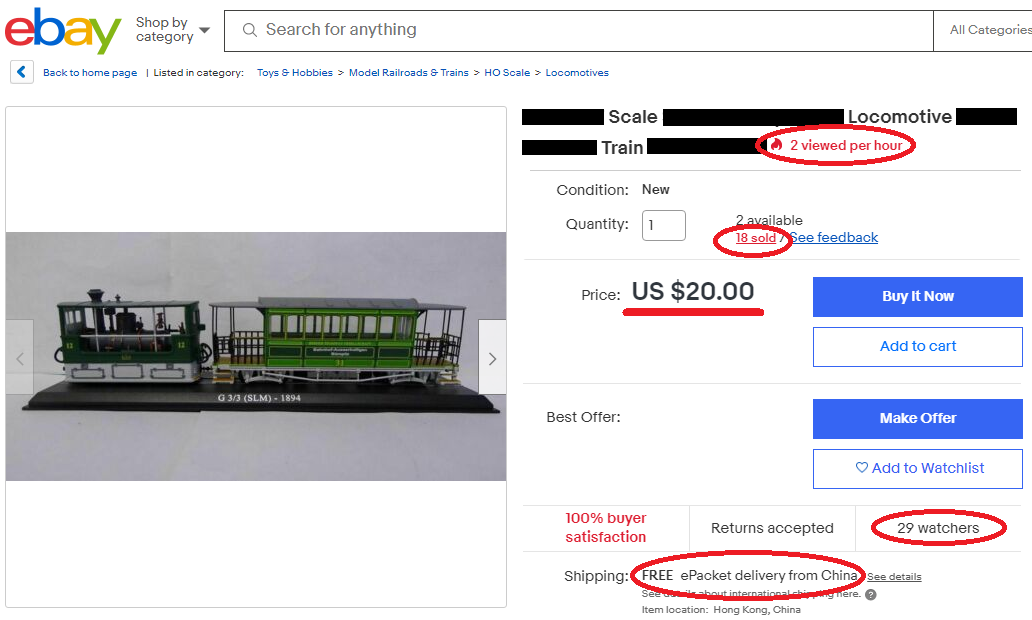Show the previous product image
Image resolution: width=1032 pixels, height=620 pixels.
click(x=20, y=357)
